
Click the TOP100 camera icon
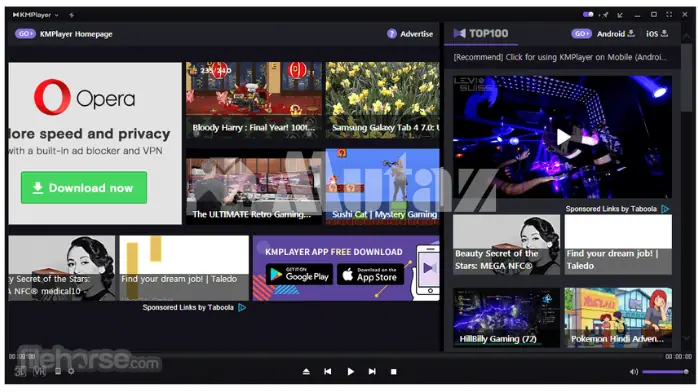click(x=459, y=33)
